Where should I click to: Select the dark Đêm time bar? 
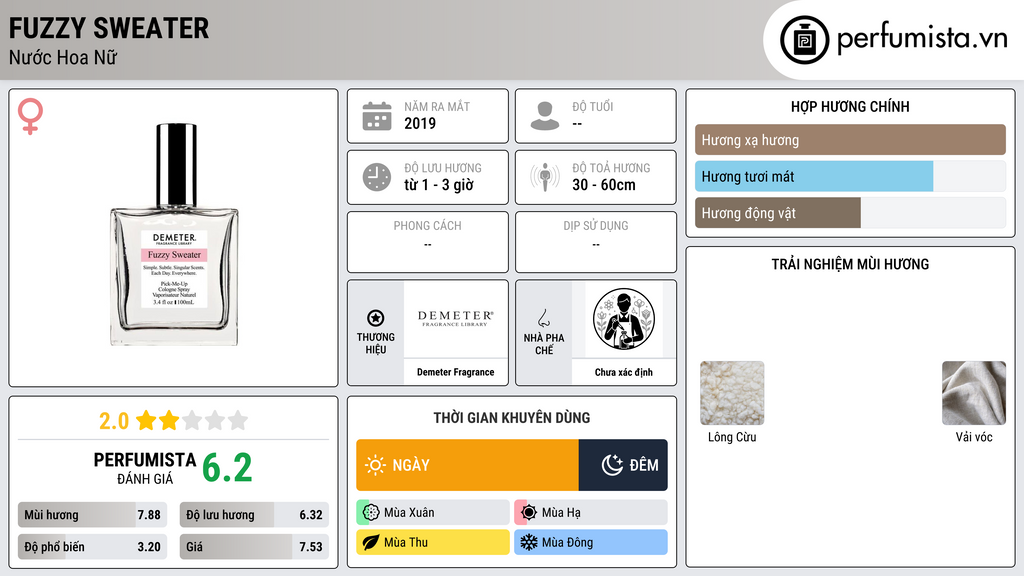click(x=623, y=465)
